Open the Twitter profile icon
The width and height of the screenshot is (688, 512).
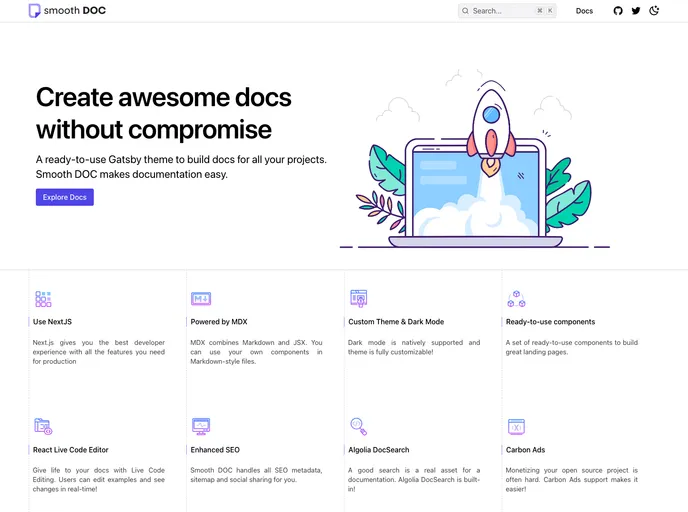click(636, 11)
